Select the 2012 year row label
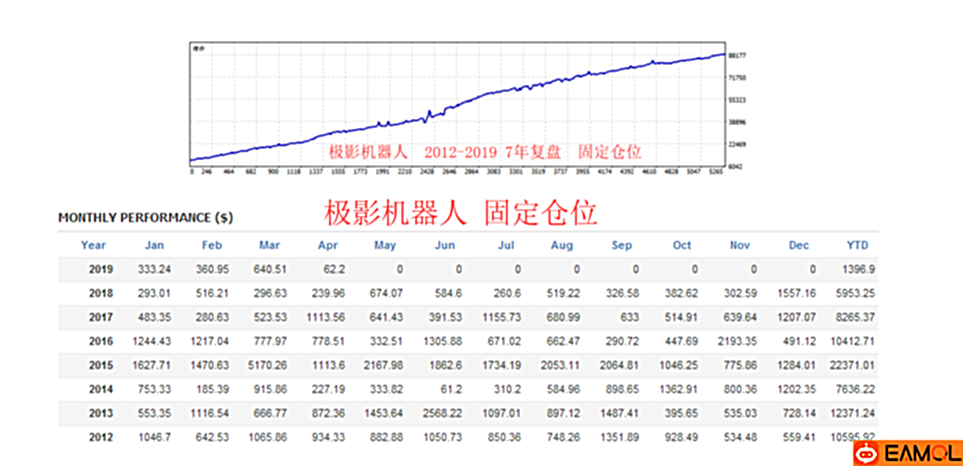Image resolution: width=963 pixels, height=466 pixels. pyautogui.click(x=101, y=437)
